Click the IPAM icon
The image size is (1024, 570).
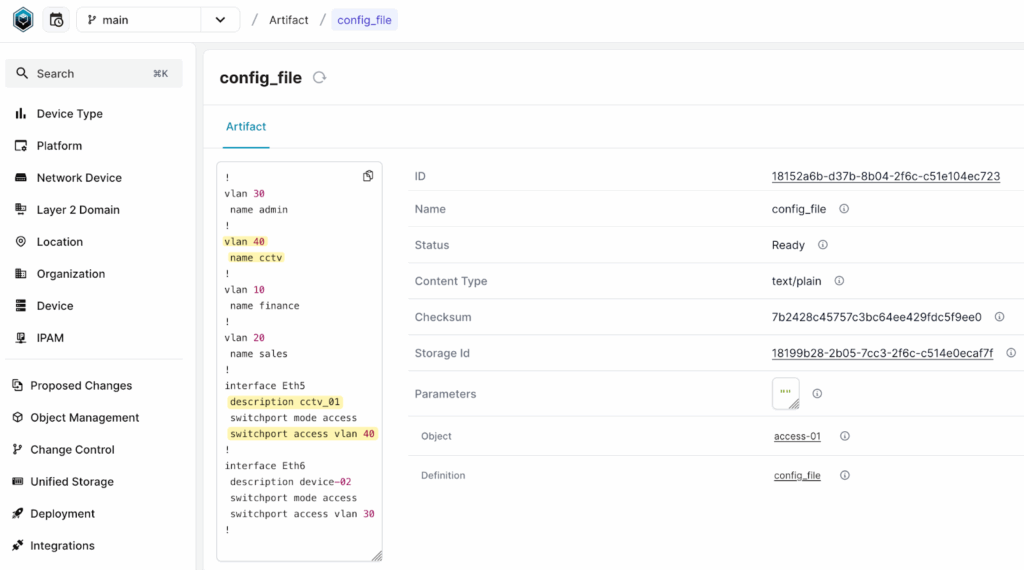21,338
